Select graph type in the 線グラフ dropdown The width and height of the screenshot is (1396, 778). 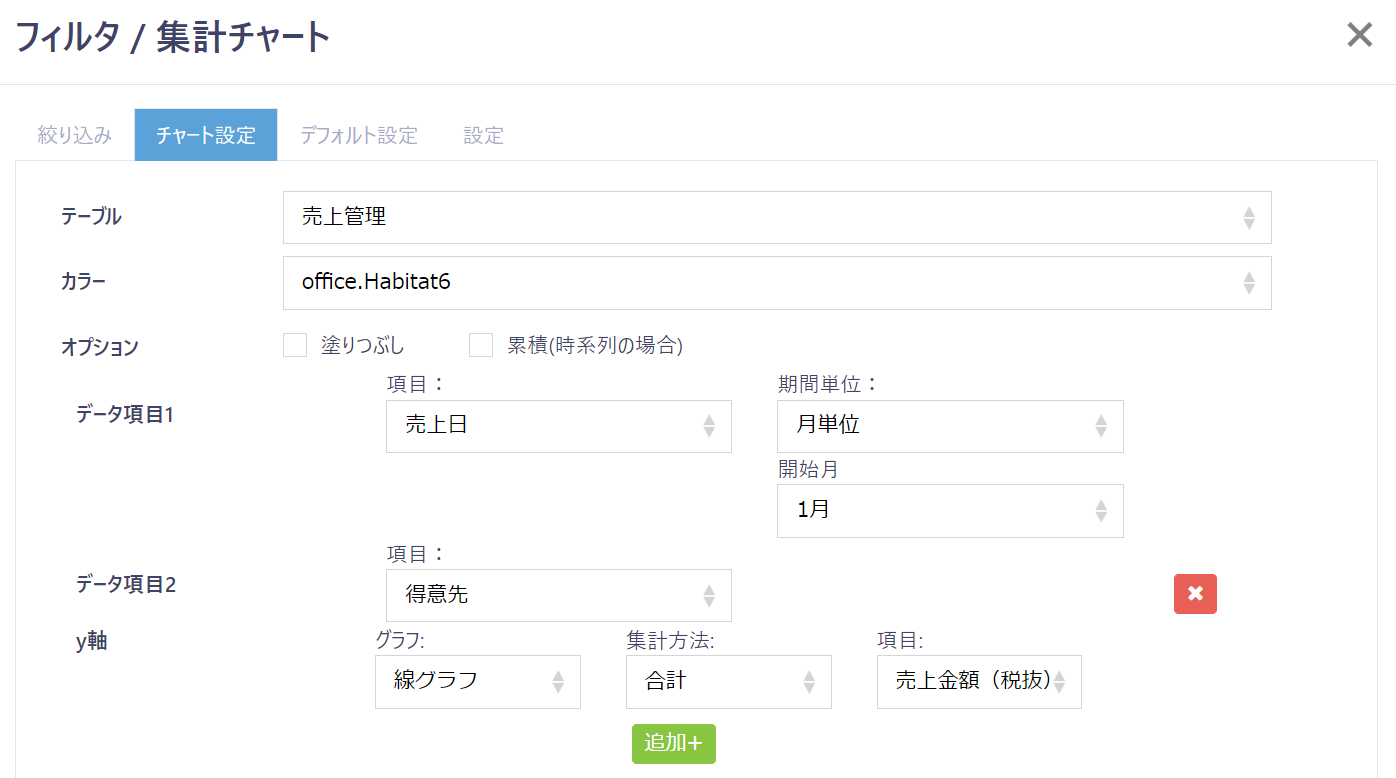[477, 682]
